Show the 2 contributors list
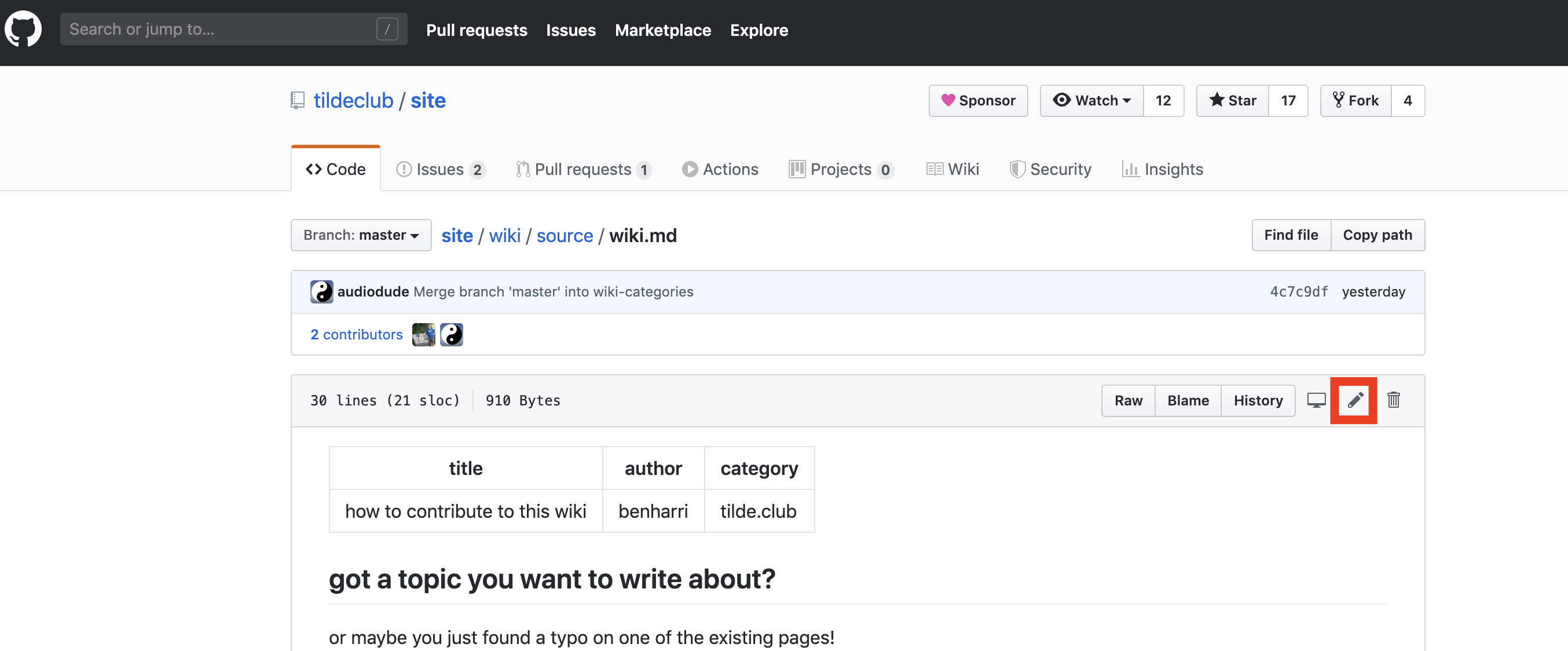This screenshot has width=1568, height=651. tap(357, 334)
